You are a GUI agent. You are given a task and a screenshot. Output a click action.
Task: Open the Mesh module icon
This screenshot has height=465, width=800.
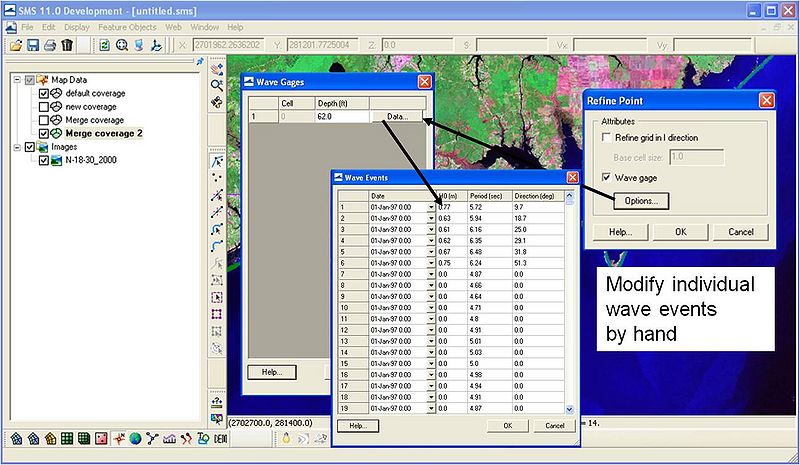pyautogui.click(x=17, y=438)
